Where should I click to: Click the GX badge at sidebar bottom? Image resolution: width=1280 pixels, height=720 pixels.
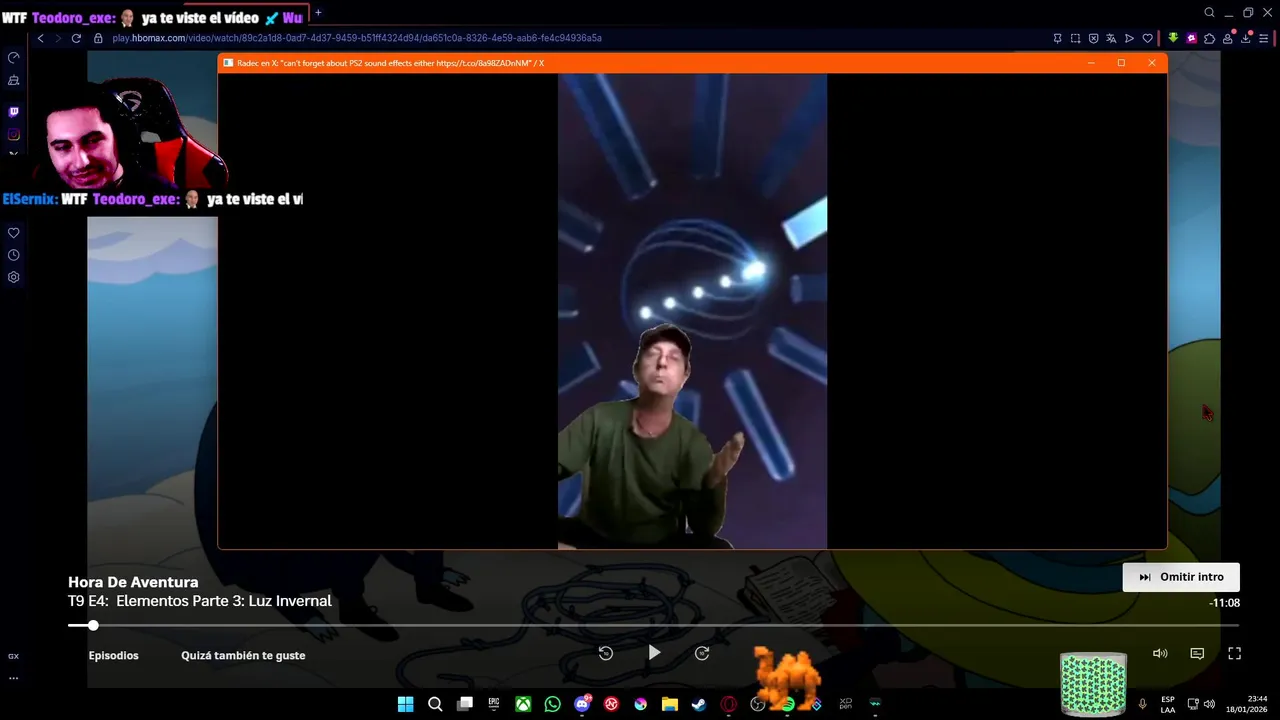(x=13, y=656)
